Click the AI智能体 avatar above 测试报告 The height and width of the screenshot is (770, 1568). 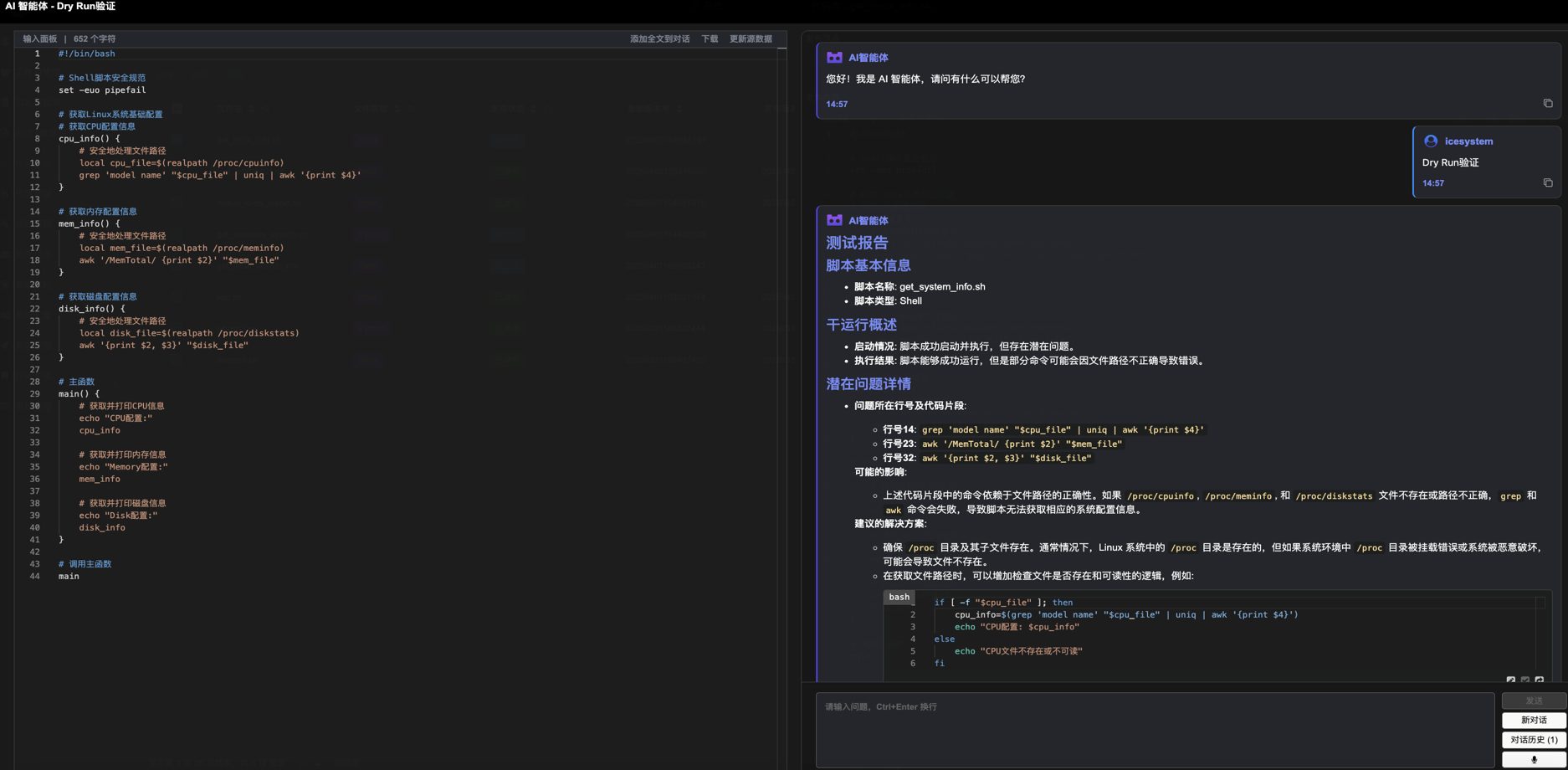pyautogui.click(x=834, y=220)
